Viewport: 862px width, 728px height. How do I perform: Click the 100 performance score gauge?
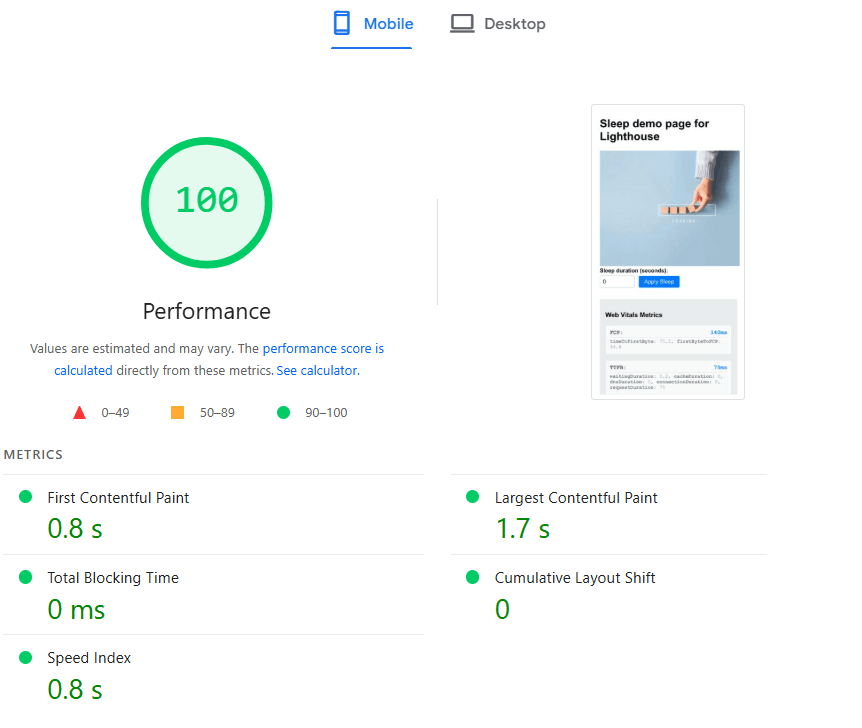click(207, 201)
